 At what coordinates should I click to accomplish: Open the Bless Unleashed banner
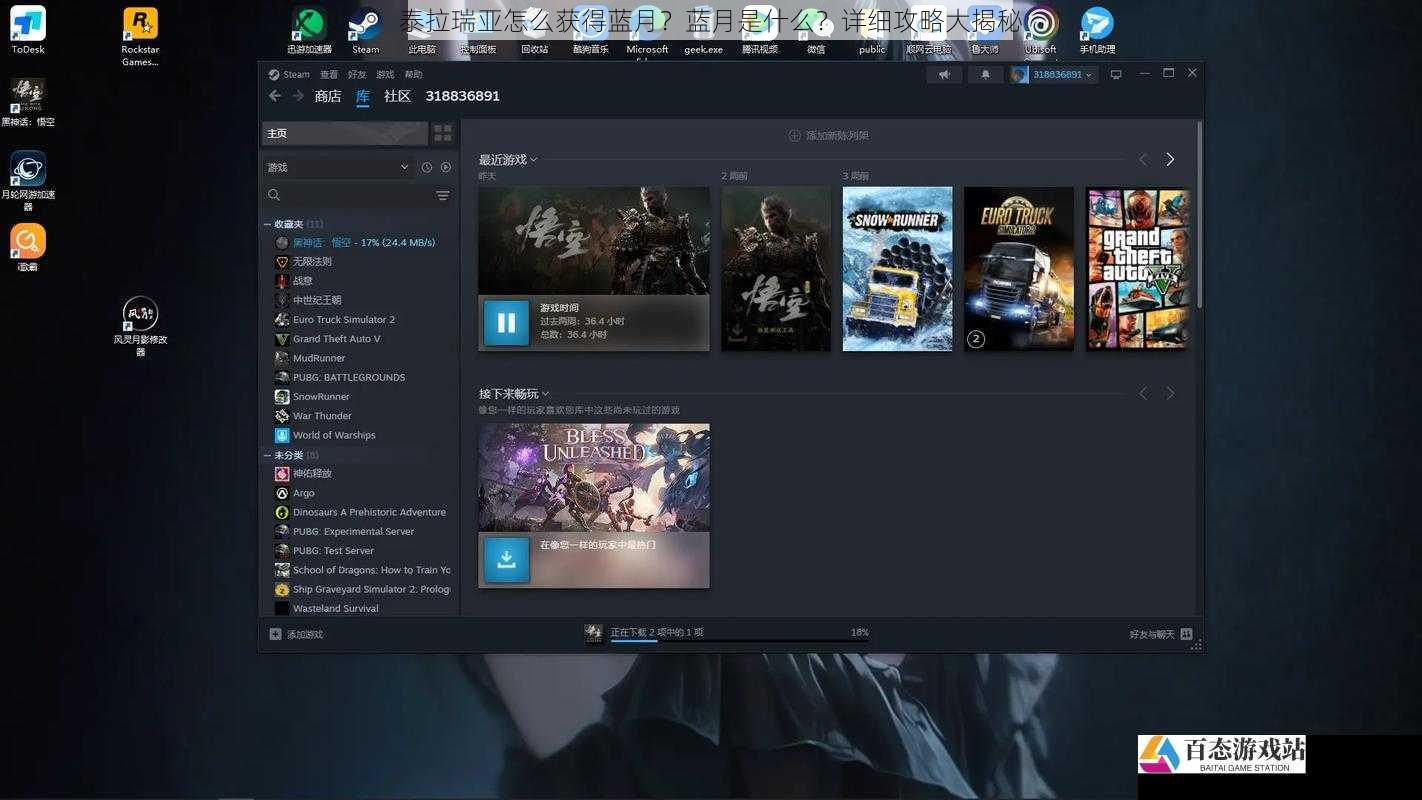pos(594,478)
